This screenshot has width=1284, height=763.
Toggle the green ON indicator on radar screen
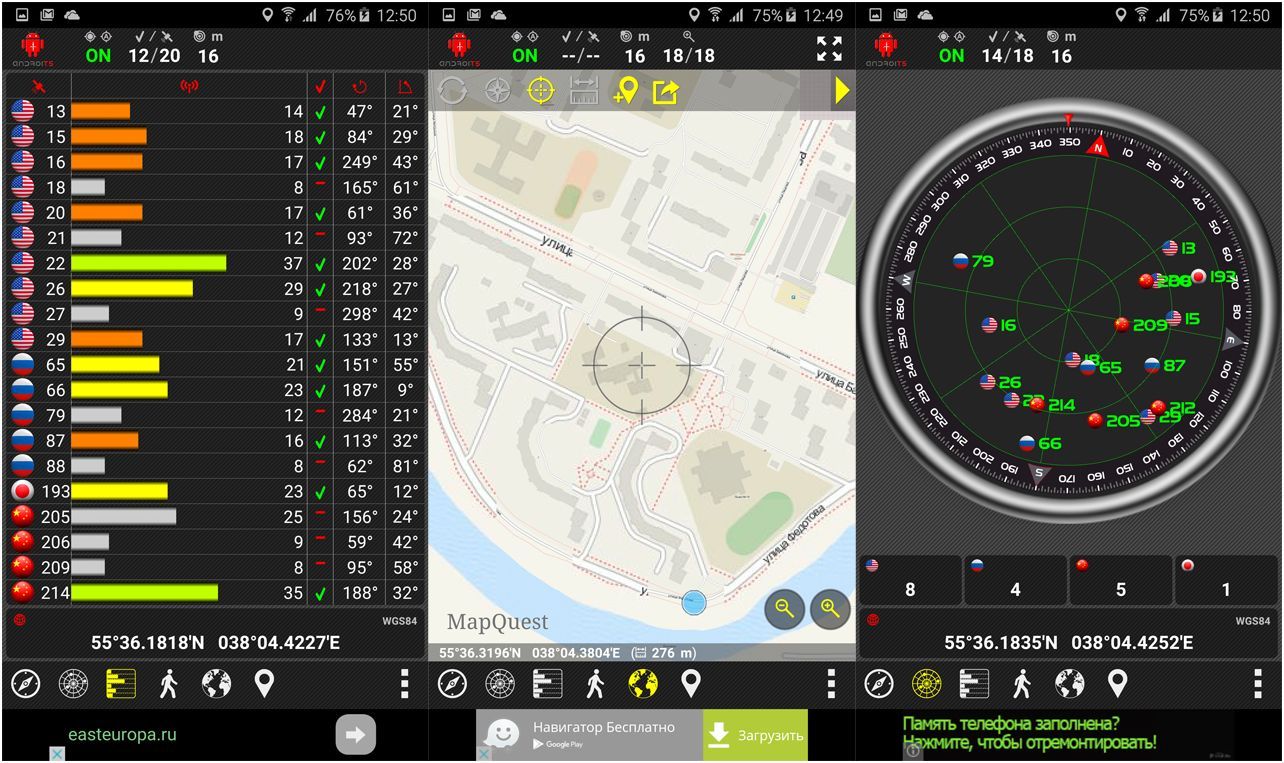[x=951, y=56]
